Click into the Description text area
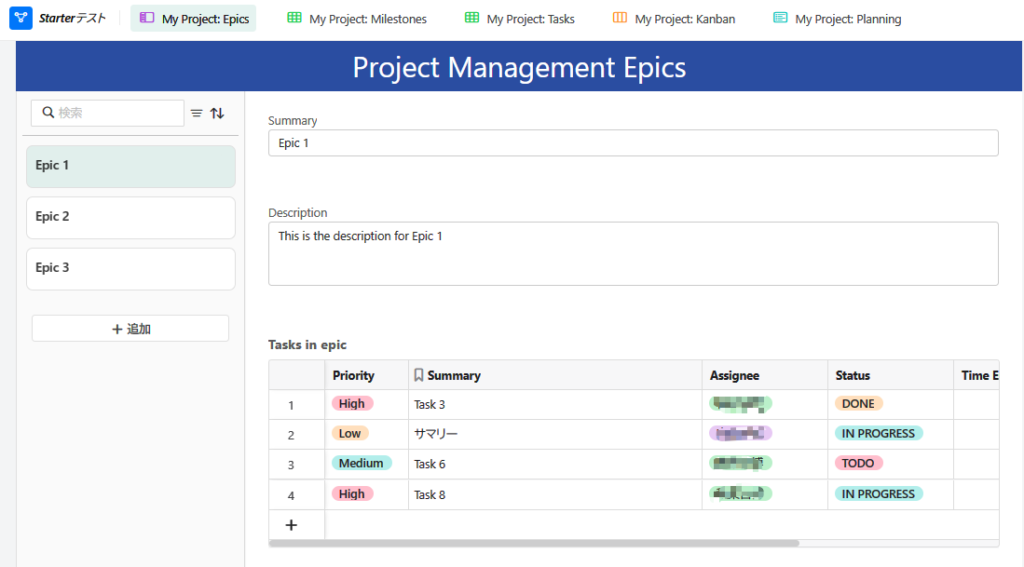 [x=632, y=253]
